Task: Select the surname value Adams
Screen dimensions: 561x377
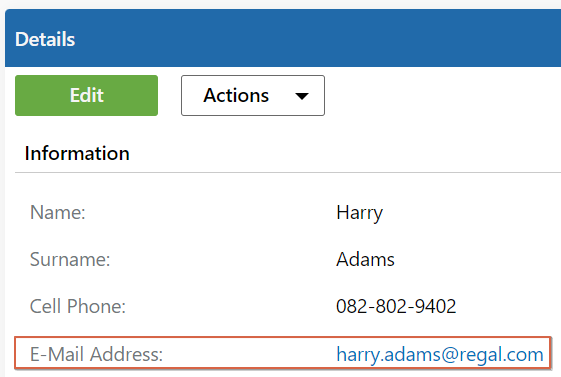Action: tap(365, 259)
